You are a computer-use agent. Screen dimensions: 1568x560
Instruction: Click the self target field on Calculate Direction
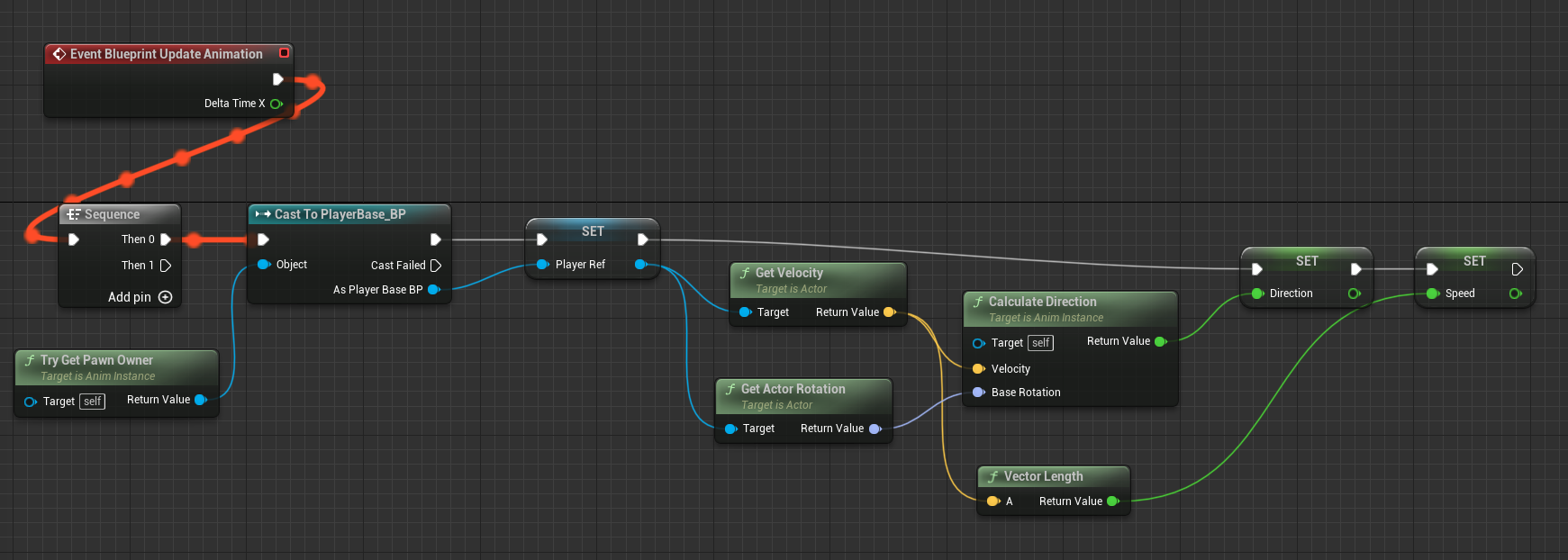click(1040, 343)
